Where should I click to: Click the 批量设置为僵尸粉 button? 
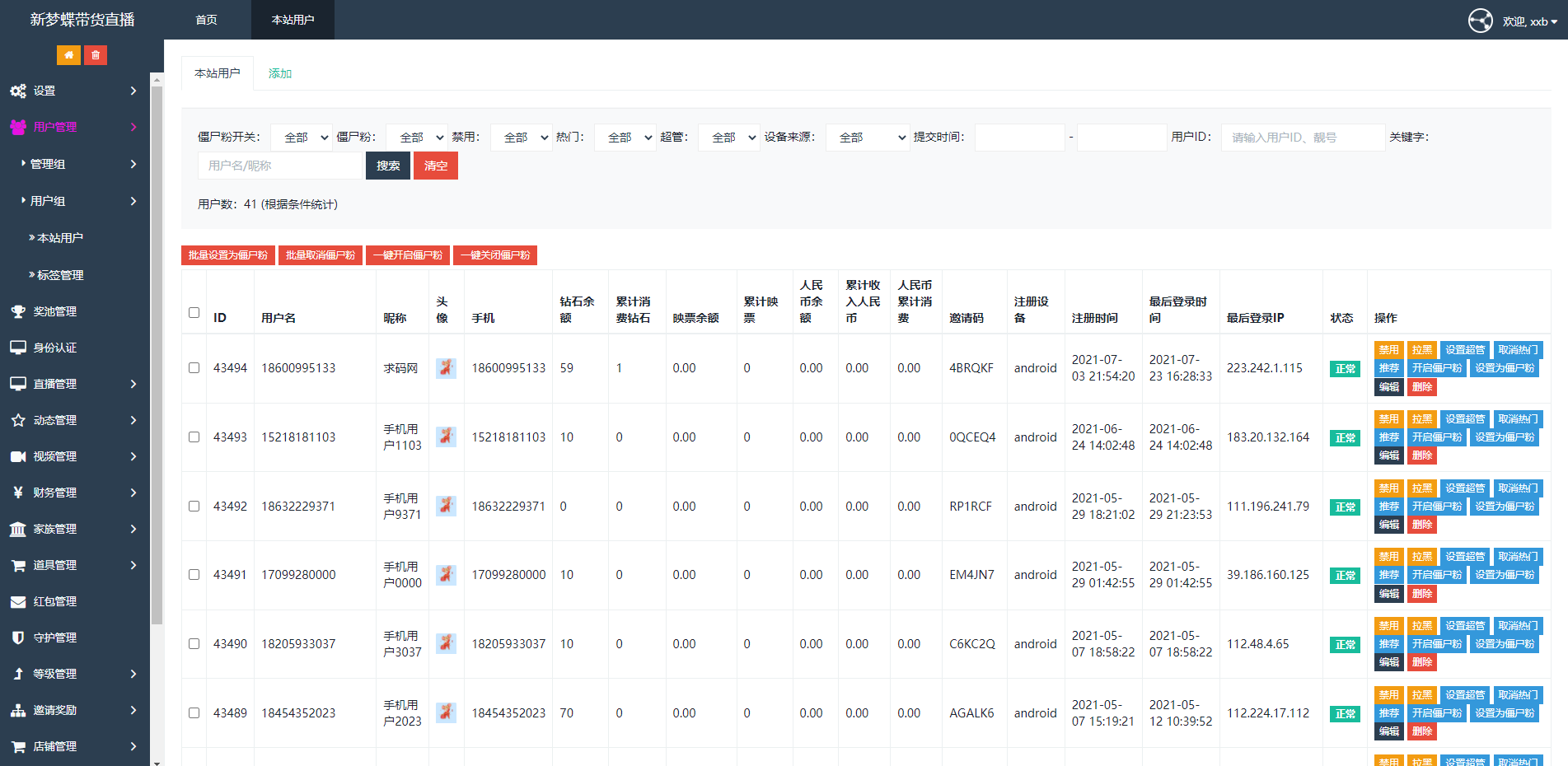click(227, 255)
